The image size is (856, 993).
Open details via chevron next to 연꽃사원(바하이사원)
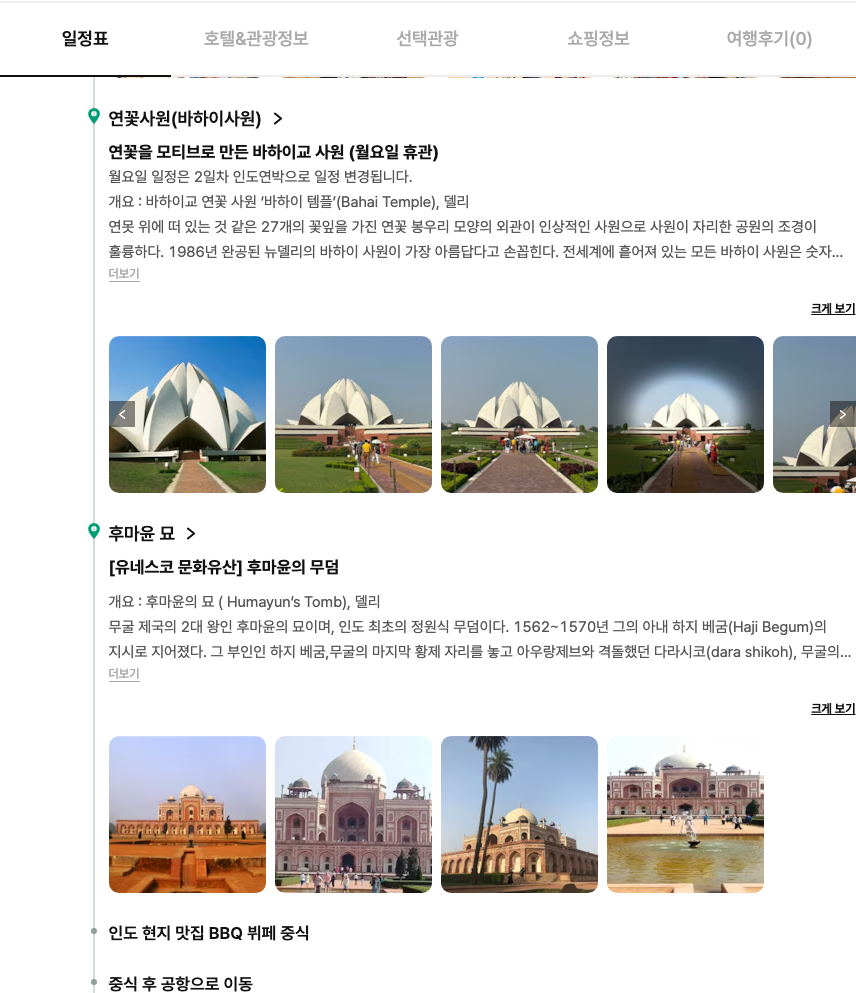[277, 118]
